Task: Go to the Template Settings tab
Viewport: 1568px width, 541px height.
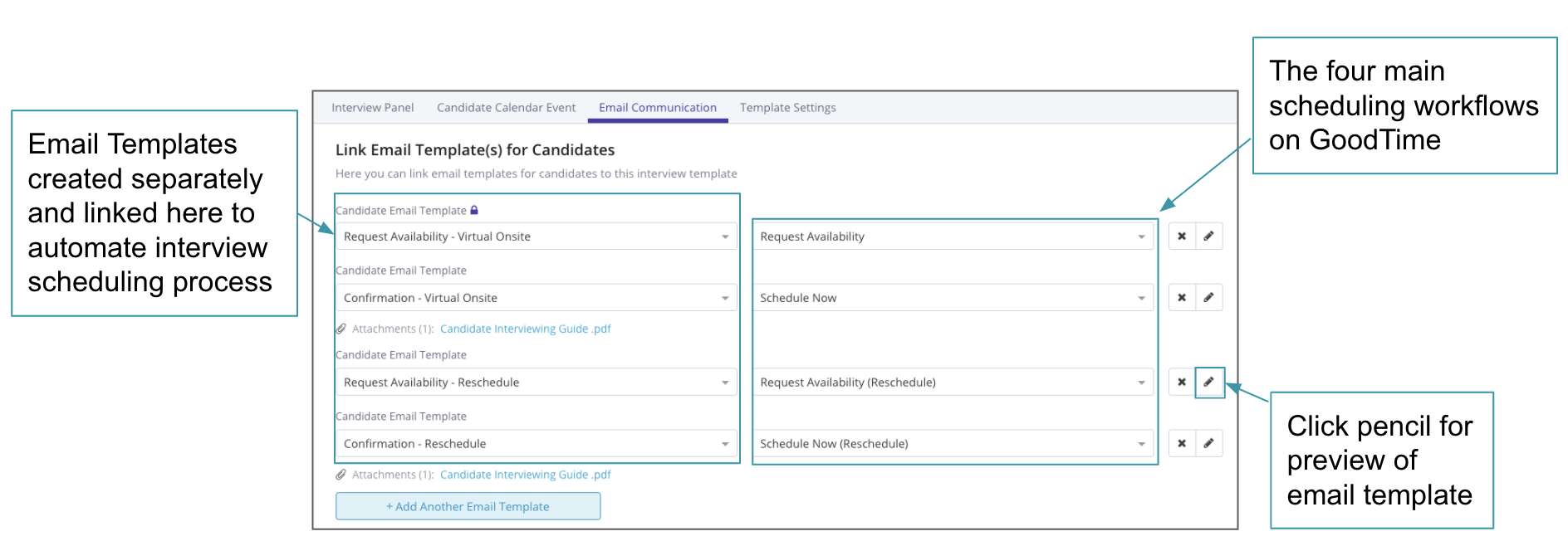Action: tap(787, 108)
